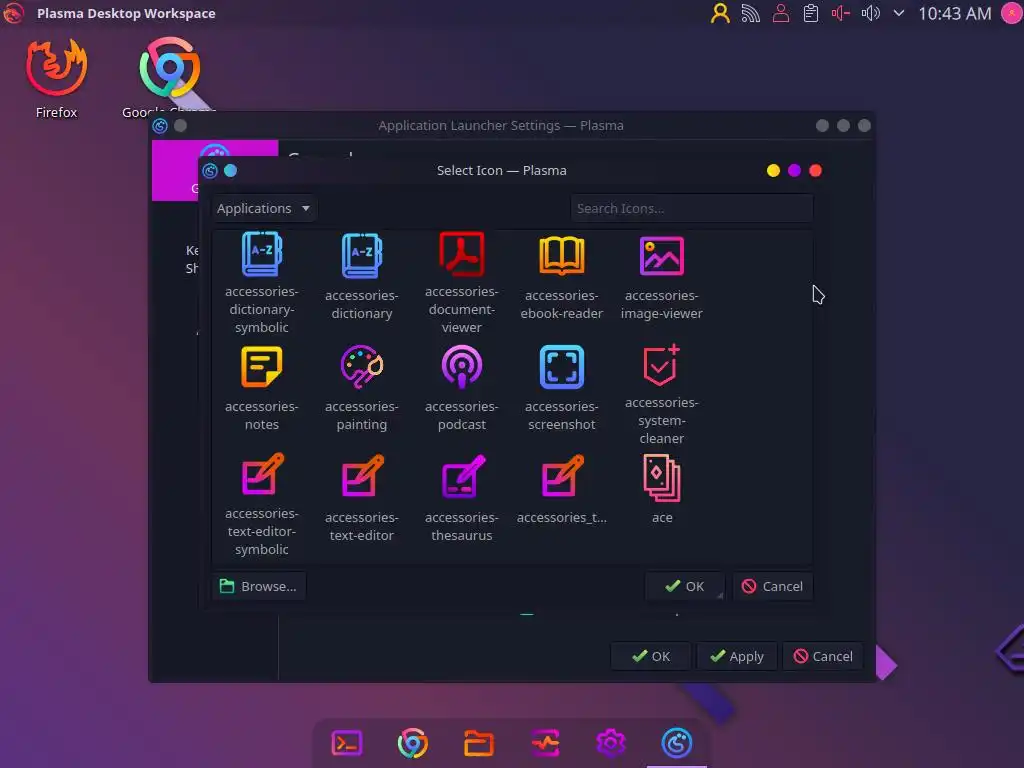Open the network tray icon

(750, 13)
